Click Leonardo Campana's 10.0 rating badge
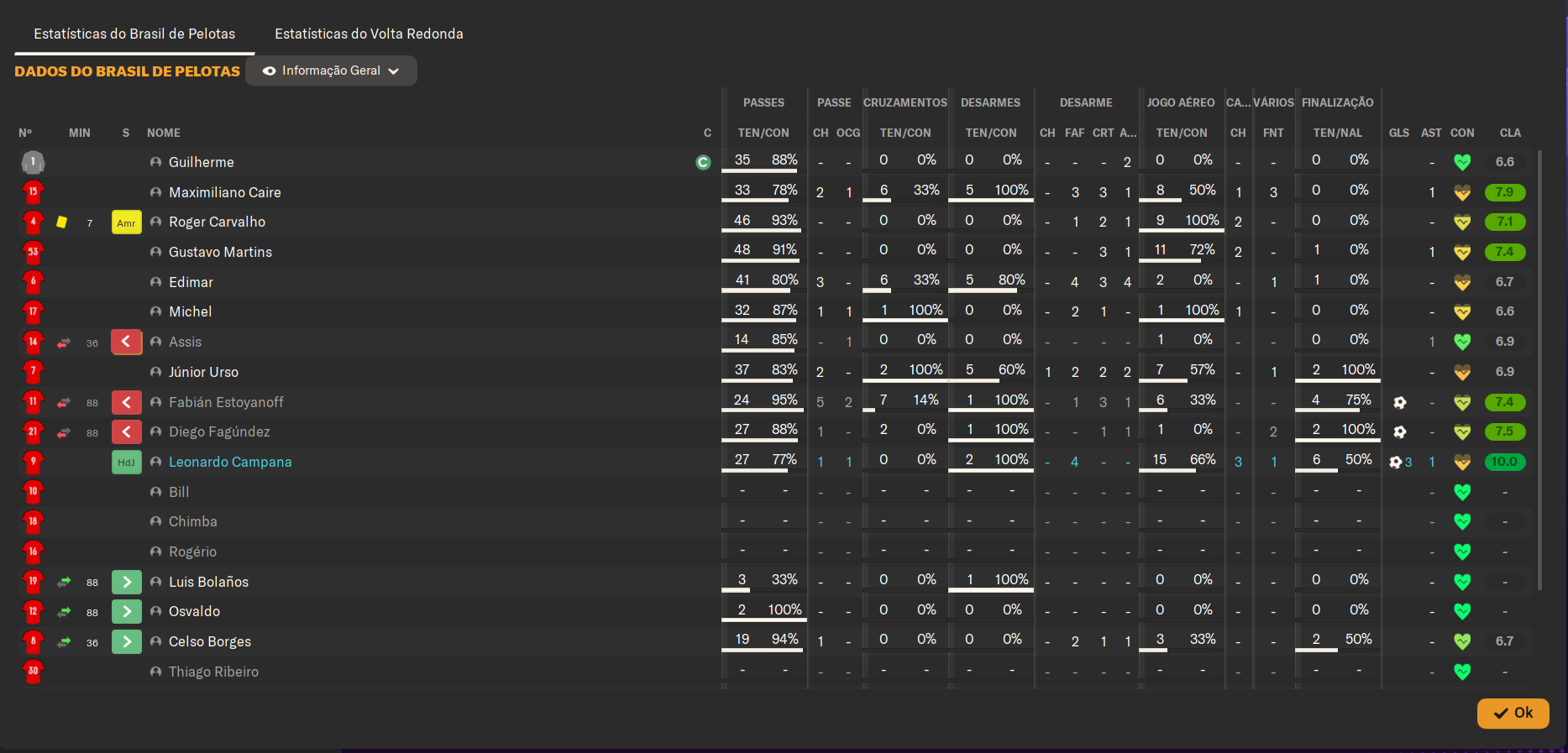The width and height of the screenshot is (1568, 753). 1504,462
